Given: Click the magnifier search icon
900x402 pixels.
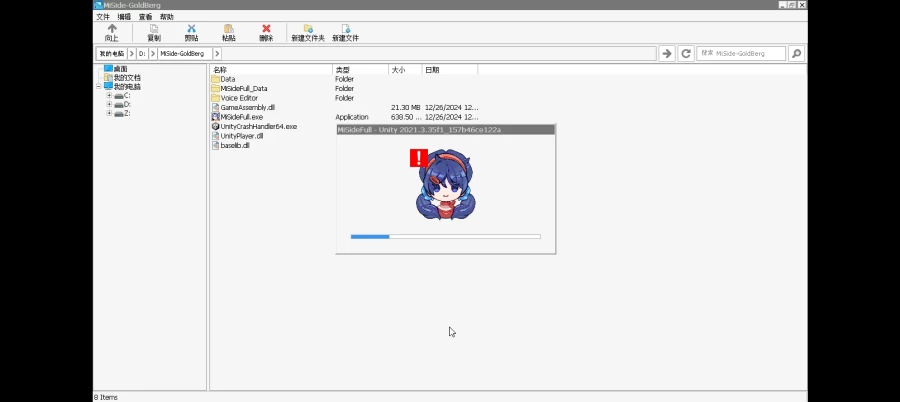Looking at the screenshot, I should tap(796, 53).
